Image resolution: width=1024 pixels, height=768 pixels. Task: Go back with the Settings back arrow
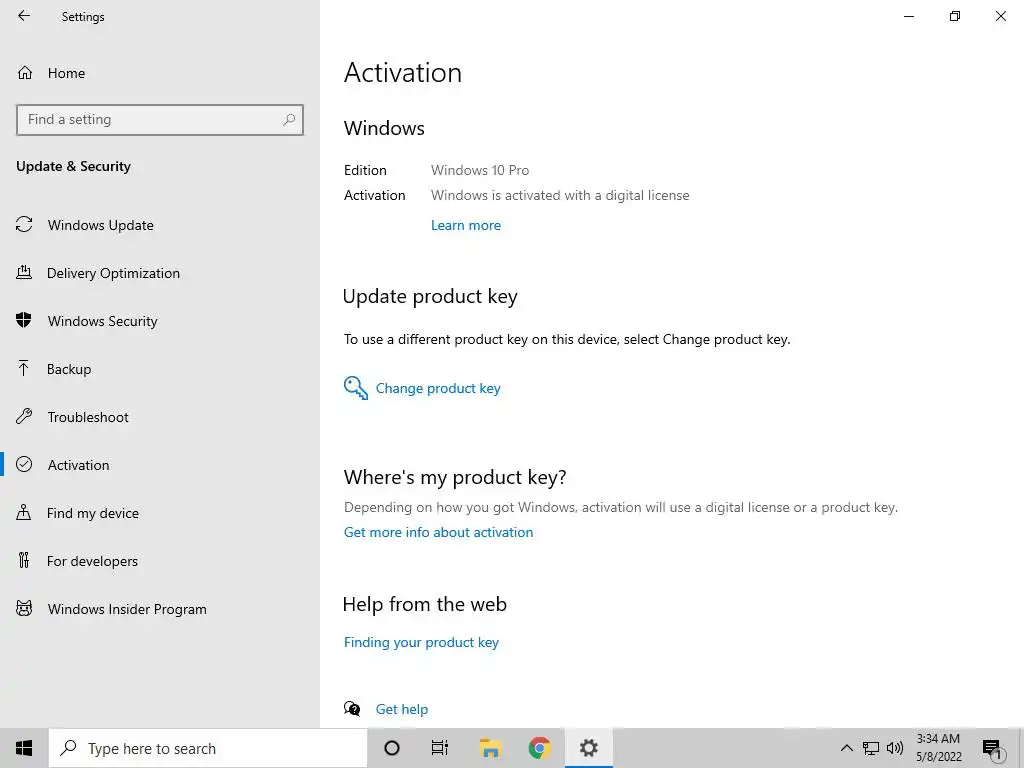[24, 16]
